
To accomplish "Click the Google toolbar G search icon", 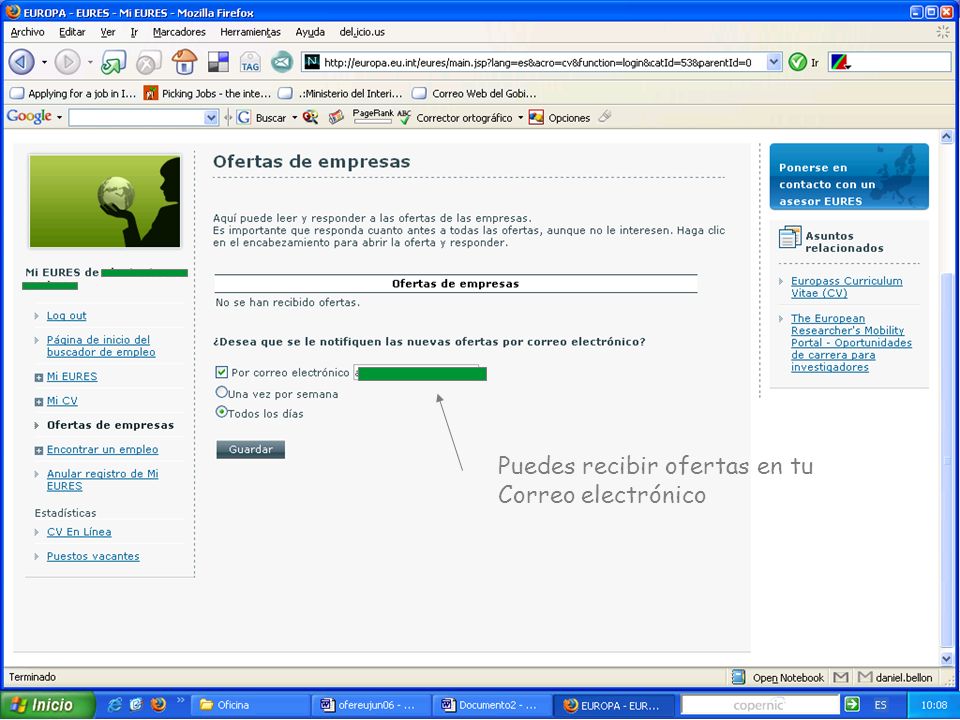I will 244,117.
